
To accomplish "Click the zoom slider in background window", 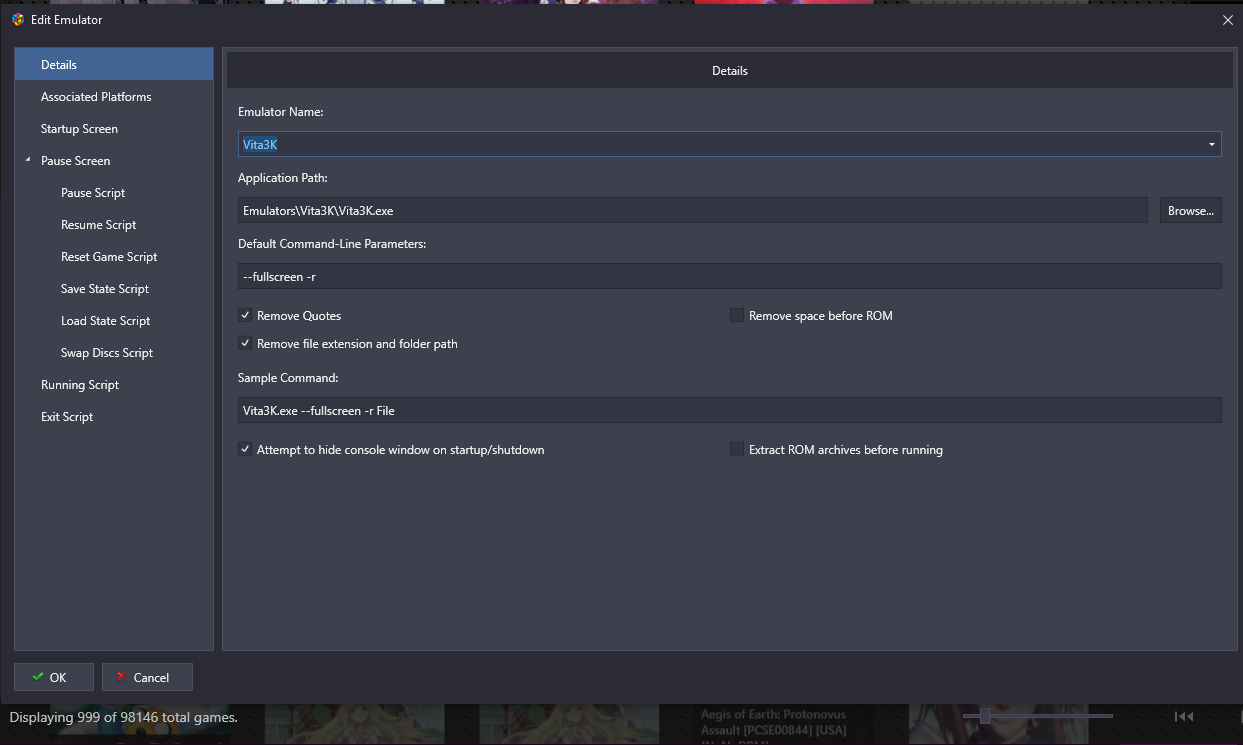I will pyautogui.click(x=1037, y=716).
